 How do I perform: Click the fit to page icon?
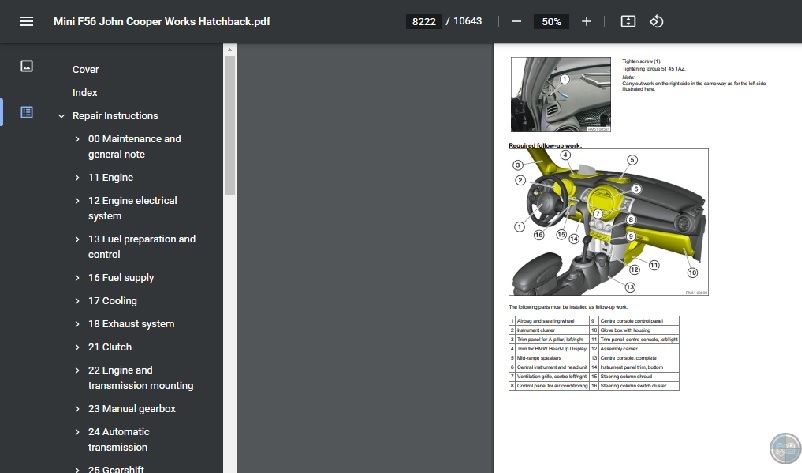(628, 21)
